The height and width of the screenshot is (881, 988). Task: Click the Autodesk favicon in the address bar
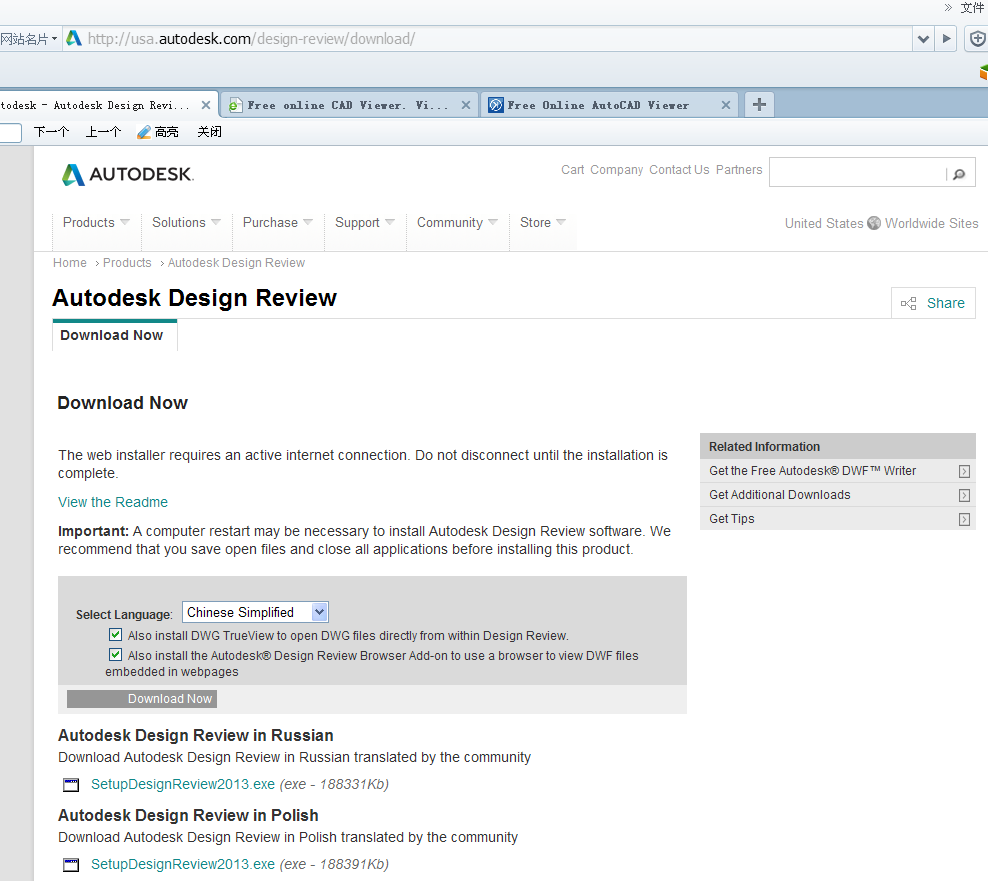coord(74,38)
